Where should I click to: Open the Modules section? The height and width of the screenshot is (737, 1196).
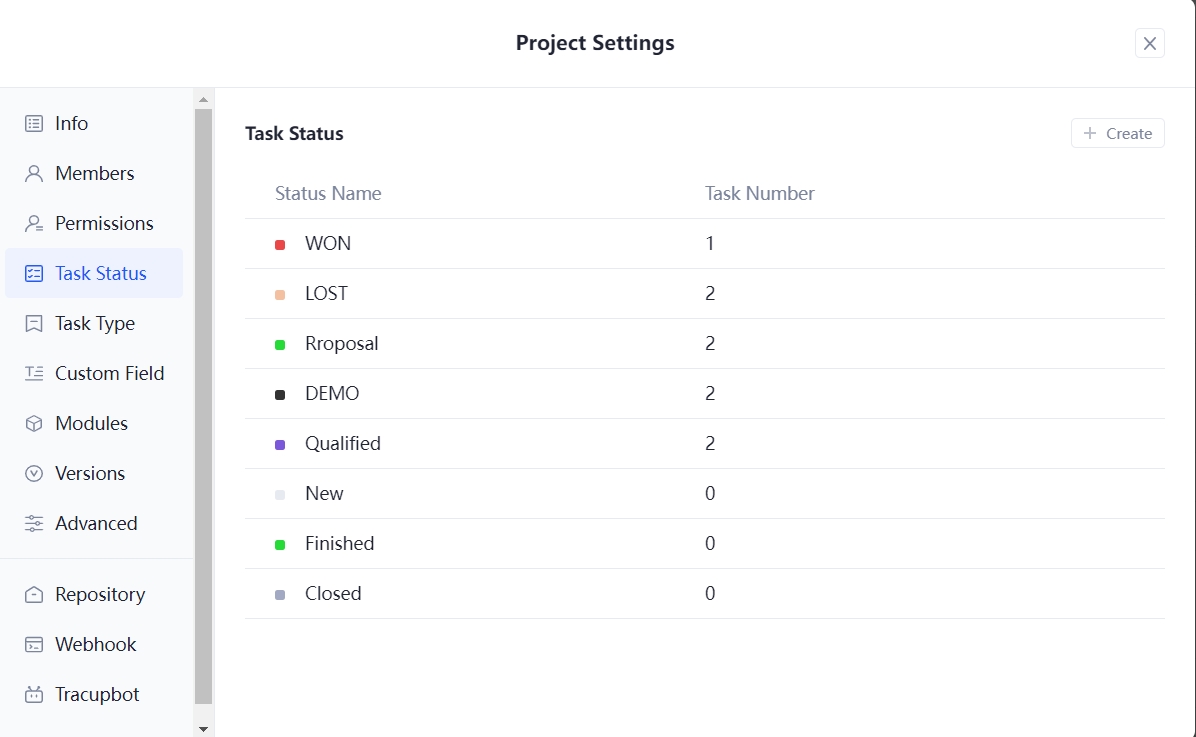(x=91, y=423)
